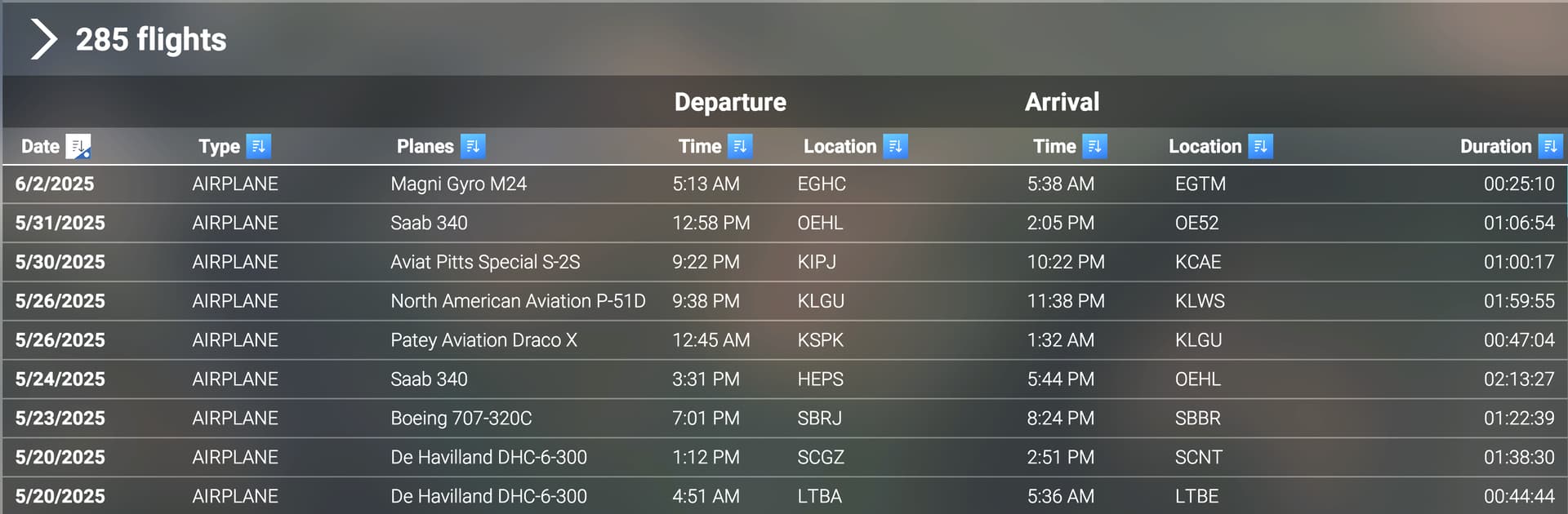
Task: Choose the North American Aviation P-51D flight
Action: pyautogui.click(x=784, y=301)
